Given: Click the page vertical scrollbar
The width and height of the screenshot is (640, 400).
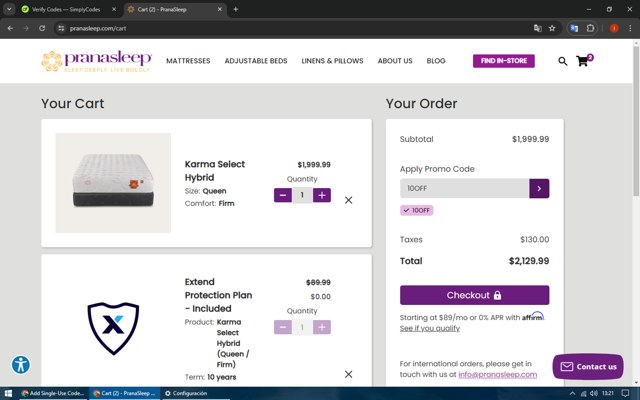Looking at the screenshot, I should point(636,122).
